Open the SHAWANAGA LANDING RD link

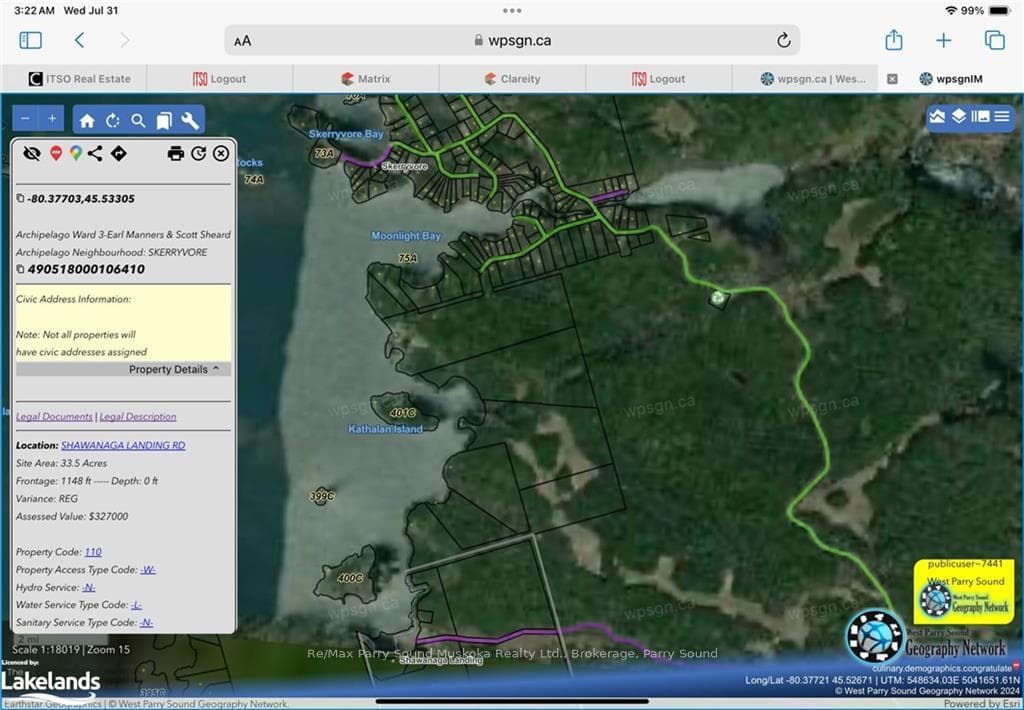[123, 445]
